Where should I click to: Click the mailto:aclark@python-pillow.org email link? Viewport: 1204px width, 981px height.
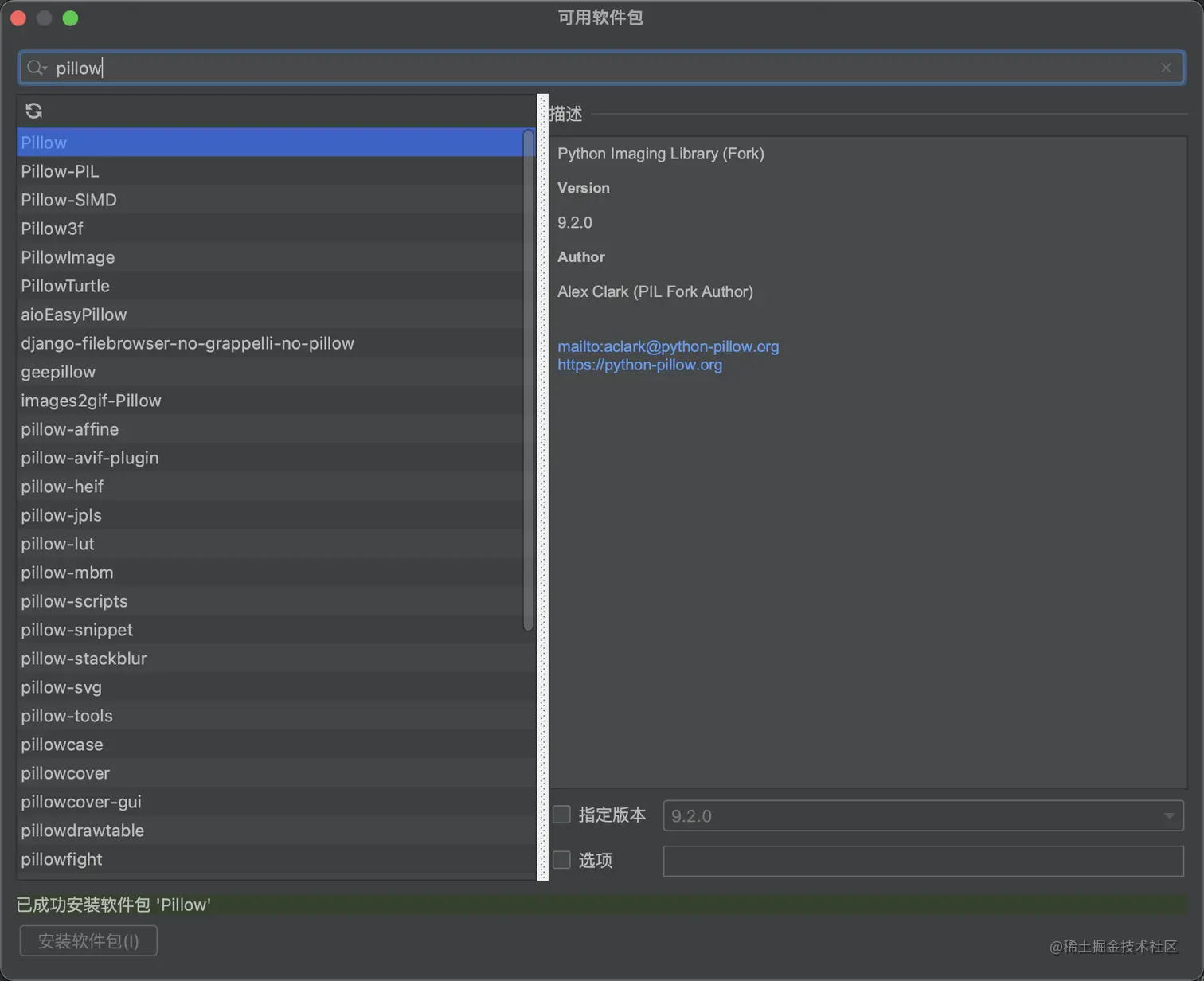tap(668, 346)
